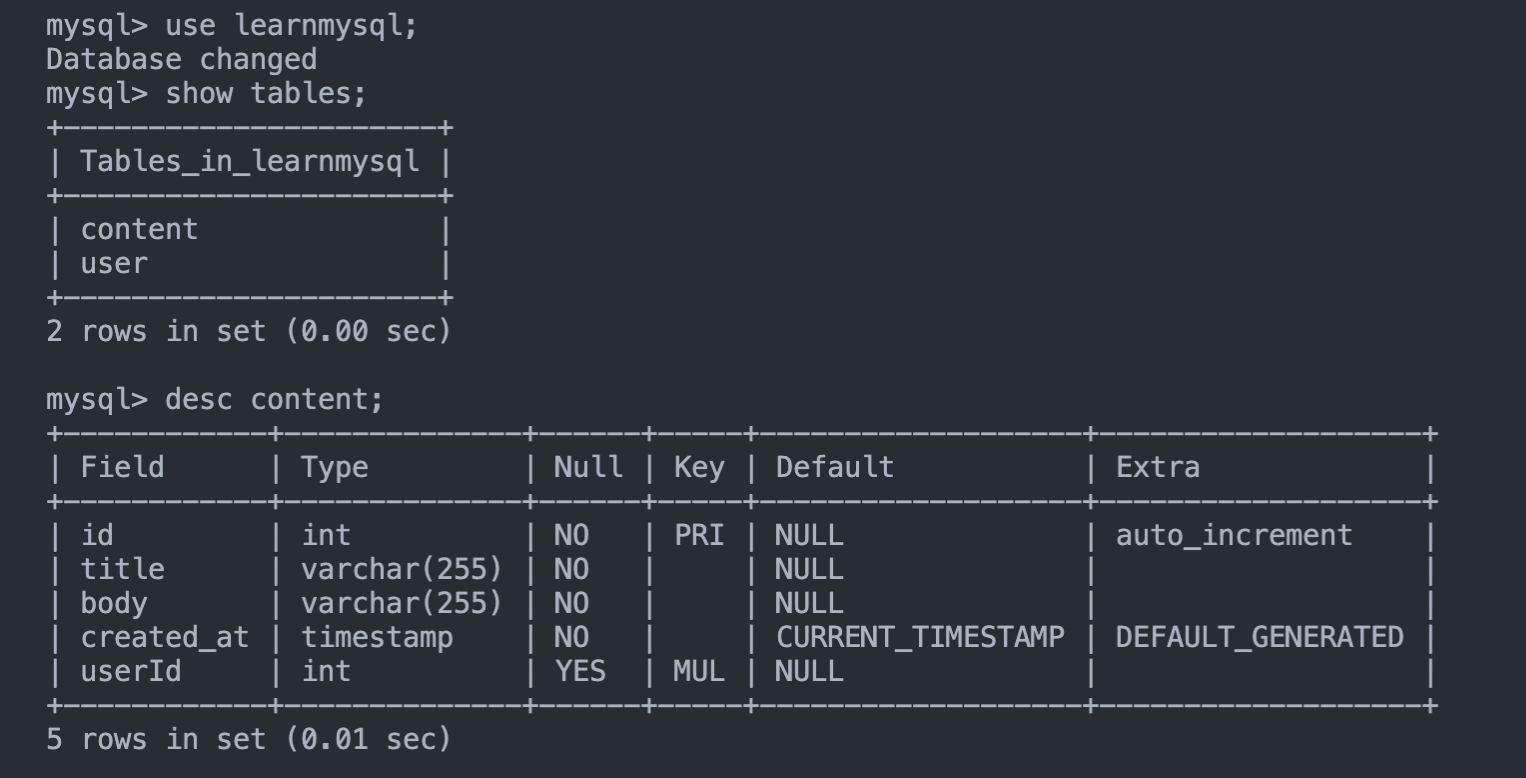This screenshot has width=1526, height=778.
Task: Select the "userId" field name
Action: (x=131, y=671)
